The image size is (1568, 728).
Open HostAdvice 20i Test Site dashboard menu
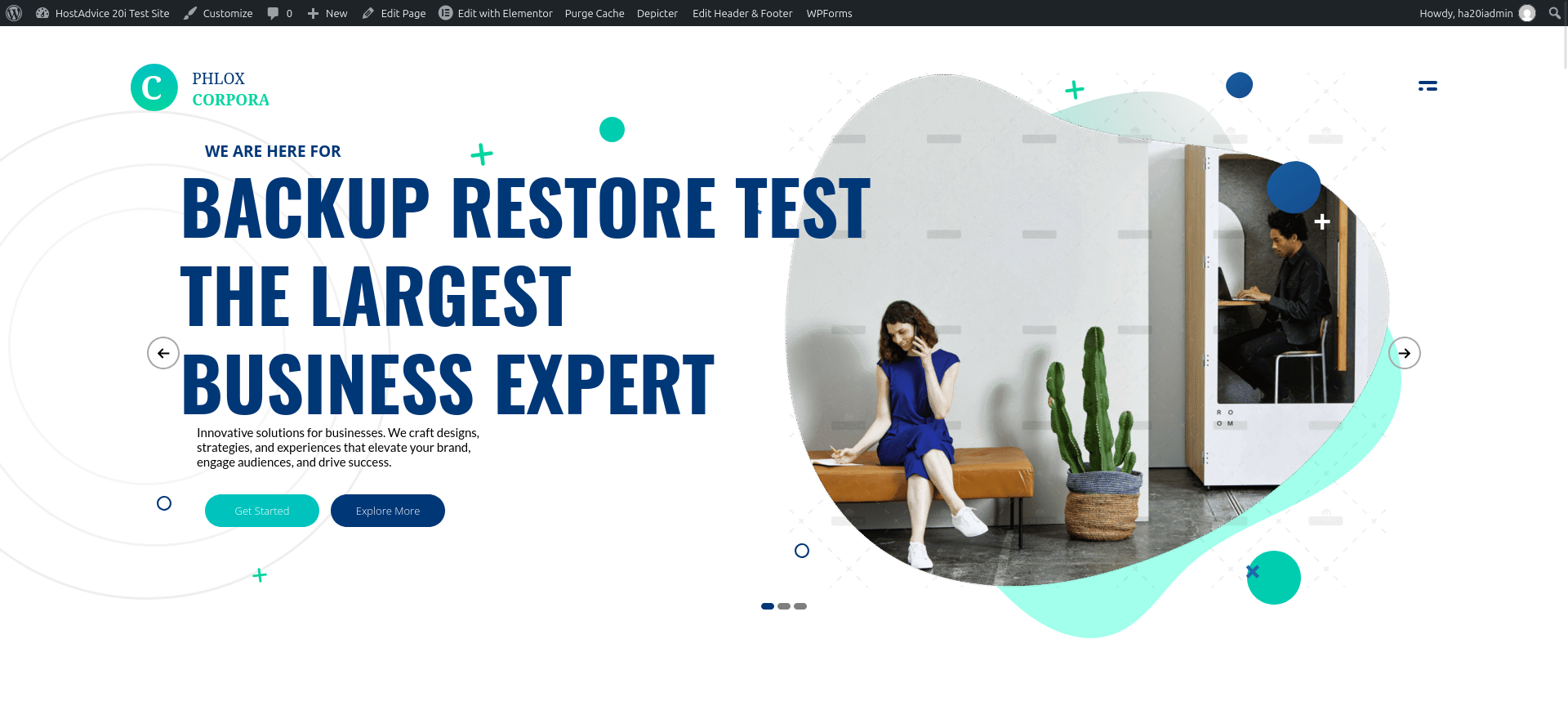click(x=103, y=13)
